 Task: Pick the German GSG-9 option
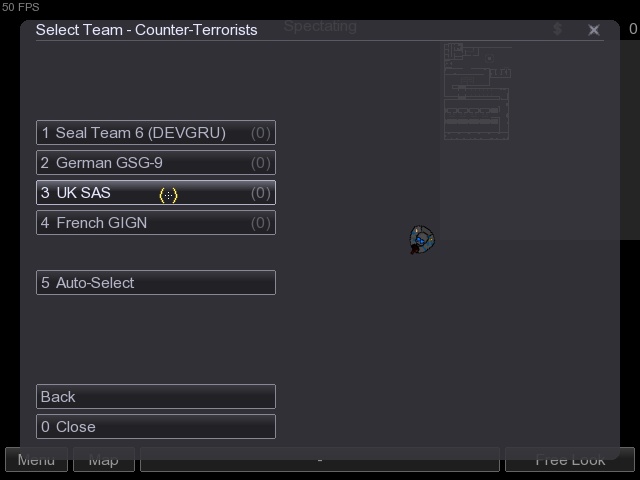[x=156, y=163]
